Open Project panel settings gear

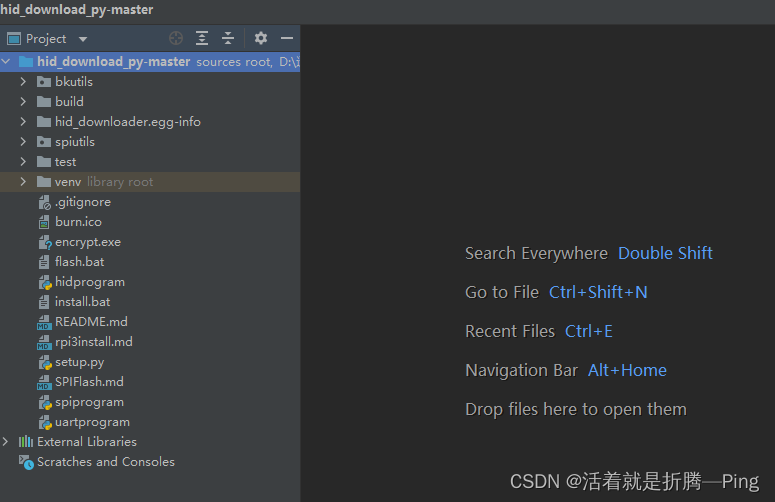coord(260,38)
